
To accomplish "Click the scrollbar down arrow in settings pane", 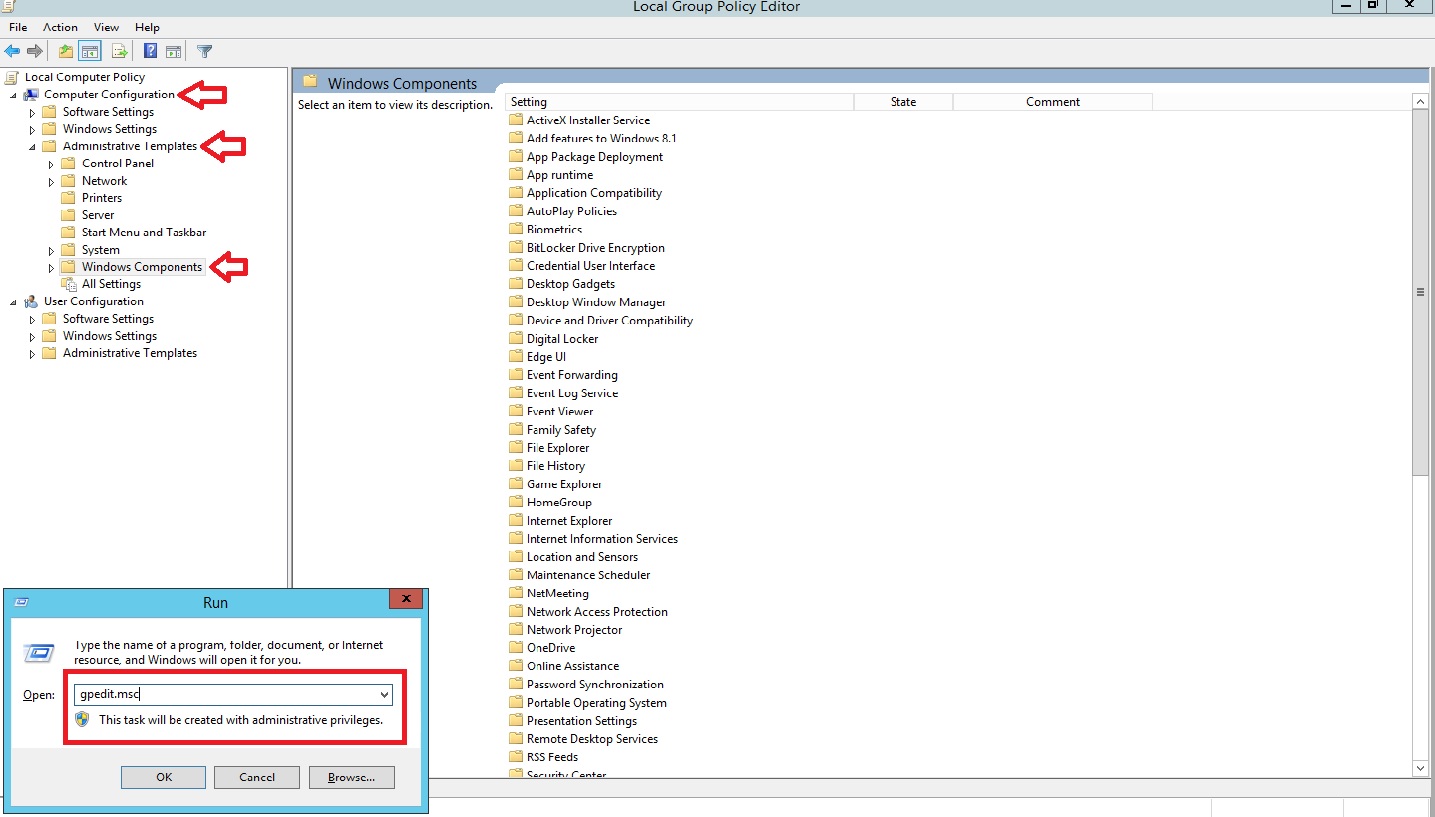I will tap(1420, 767).
